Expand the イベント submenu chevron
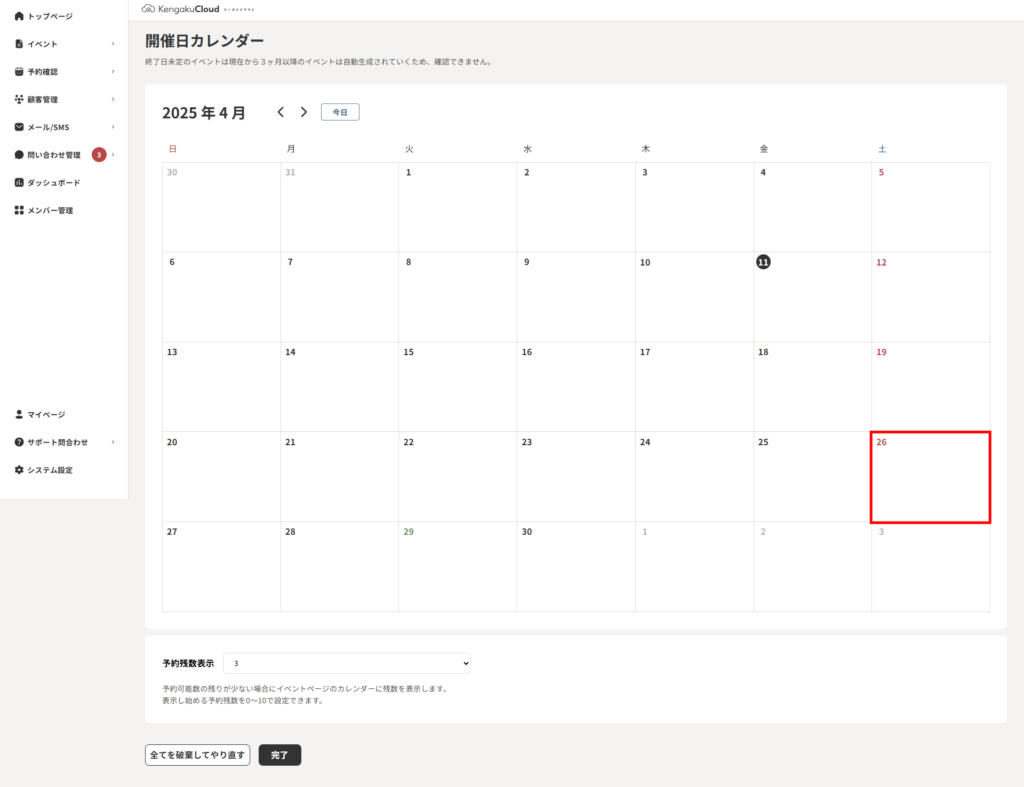This screenshot has height=787, width=1024. pyautogui.click(x=113, y=44)
